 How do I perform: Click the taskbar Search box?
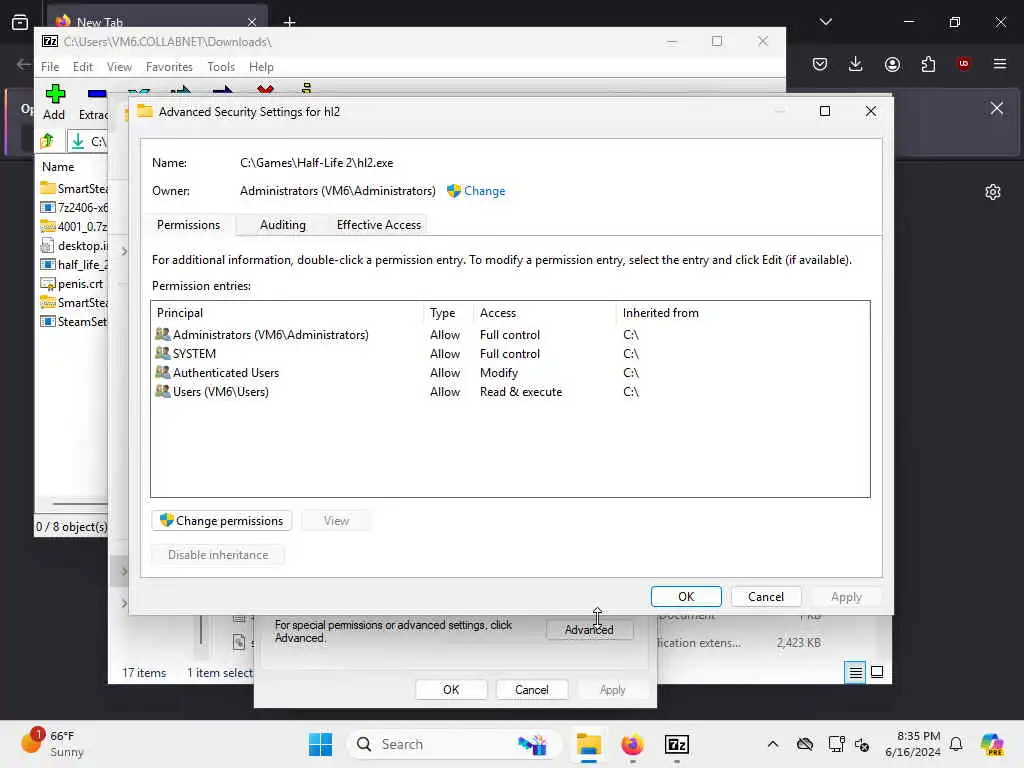point(455,744)
